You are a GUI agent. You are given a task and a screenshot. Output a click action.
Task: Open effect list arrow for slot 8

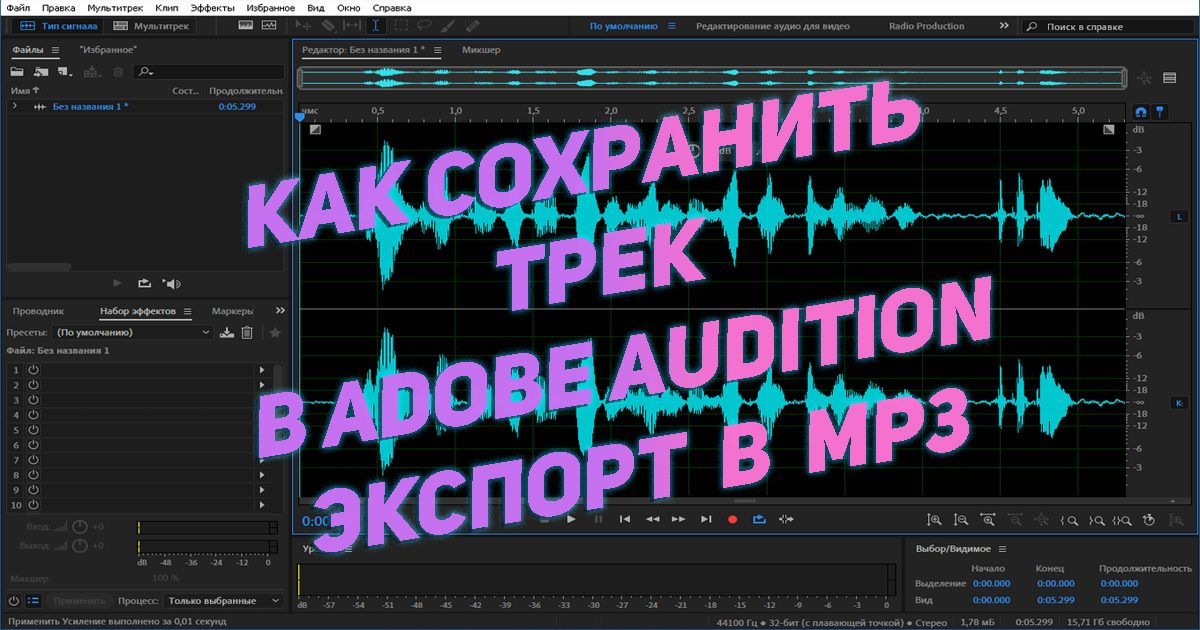262,475
